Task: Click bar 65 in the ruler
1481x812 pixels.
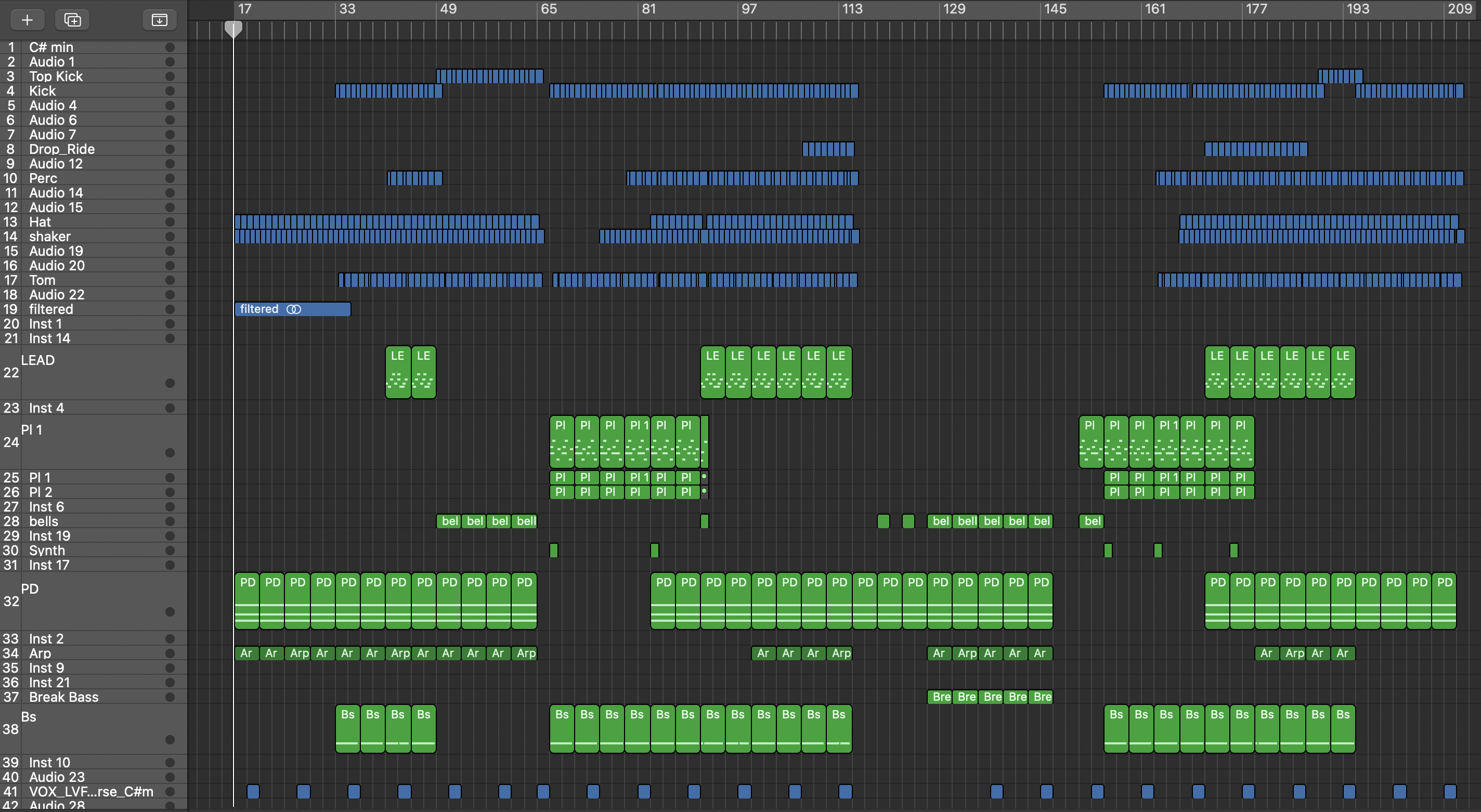Action: pos(549,9)
